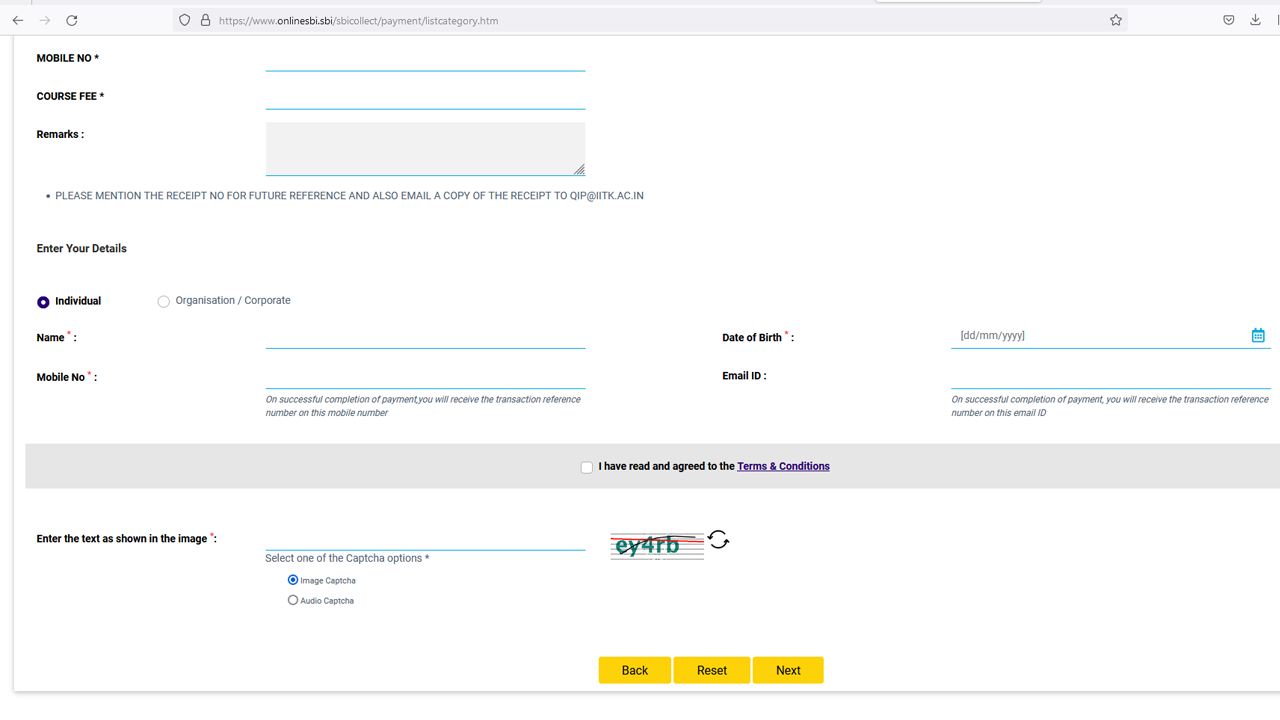Select the Individual radio button
The height and width of the screenshot is (720, 1280).
coord(43,302)
